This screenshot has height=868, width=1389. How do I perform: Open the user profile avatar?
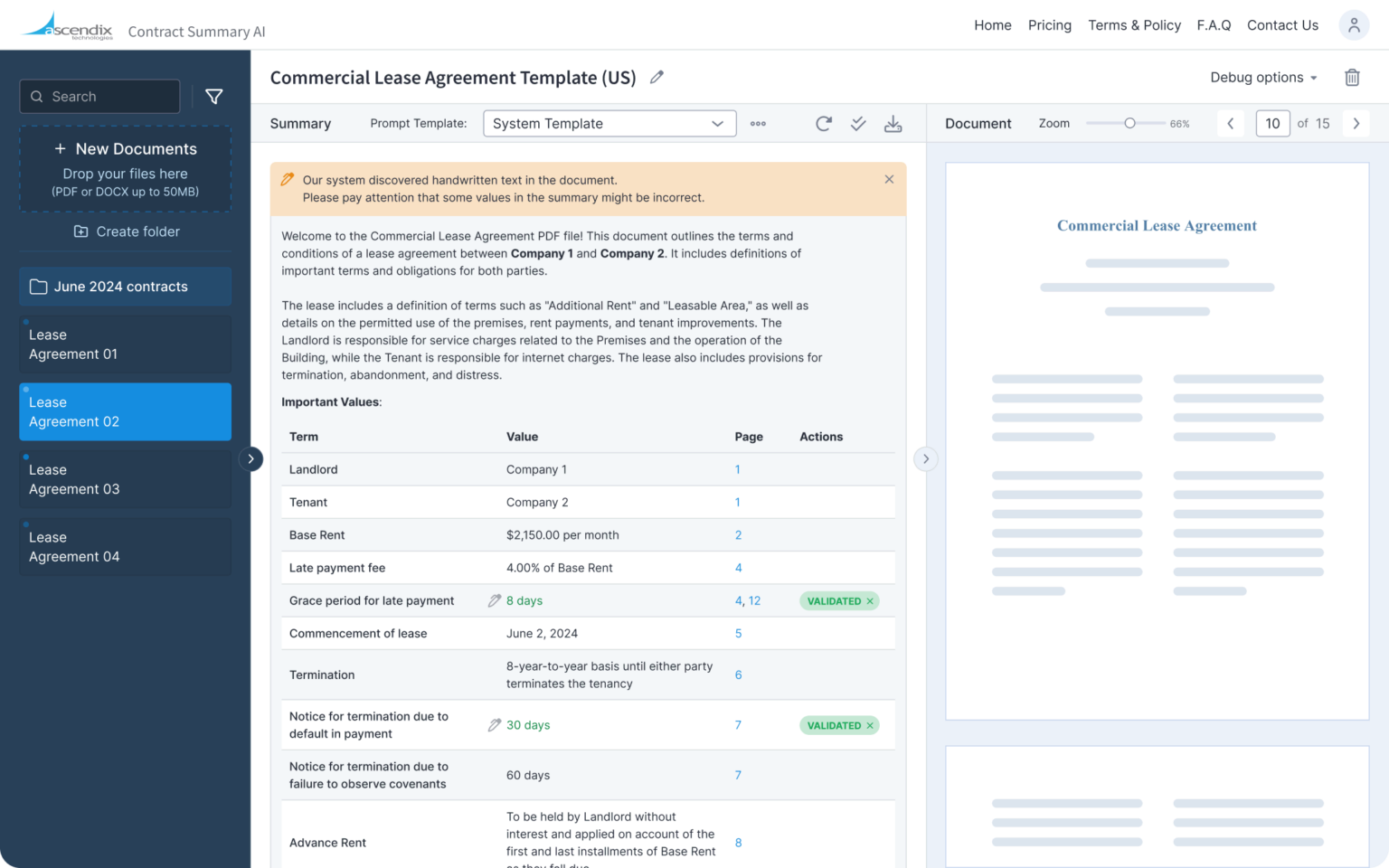(1353, 25)
